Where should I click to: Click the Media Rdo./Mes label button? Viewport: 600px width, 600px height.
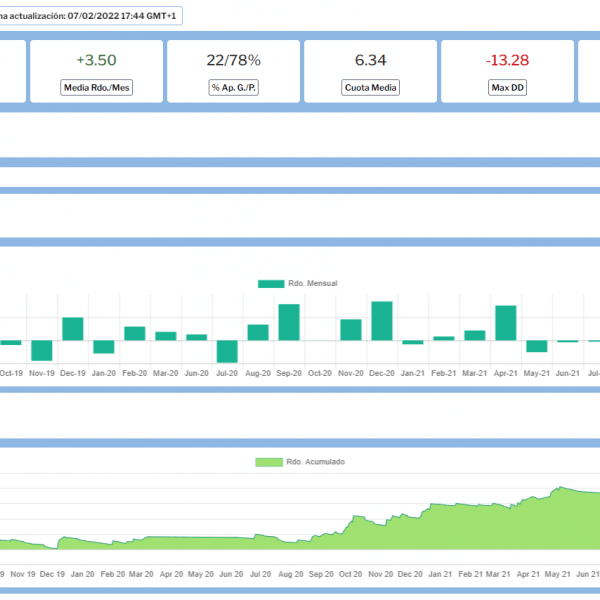coord(96,88)
